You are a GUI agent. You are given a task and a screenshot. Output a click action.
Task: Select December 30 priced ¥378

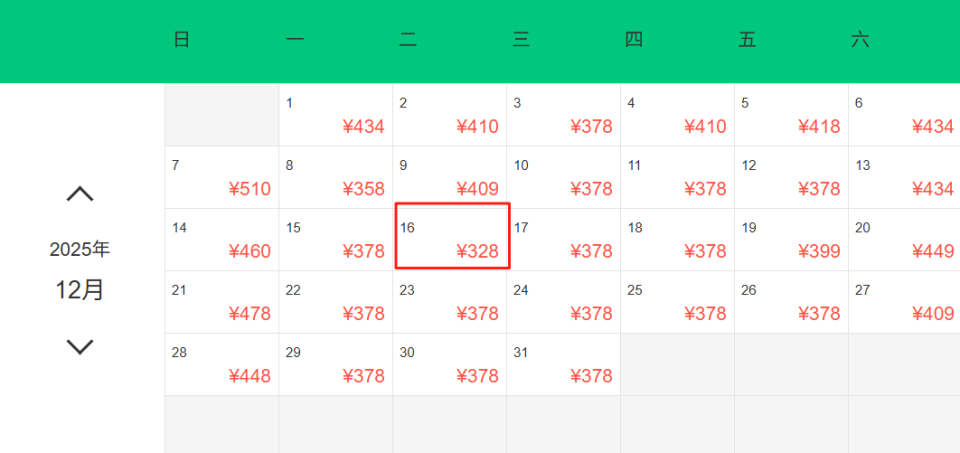(450, 364)
